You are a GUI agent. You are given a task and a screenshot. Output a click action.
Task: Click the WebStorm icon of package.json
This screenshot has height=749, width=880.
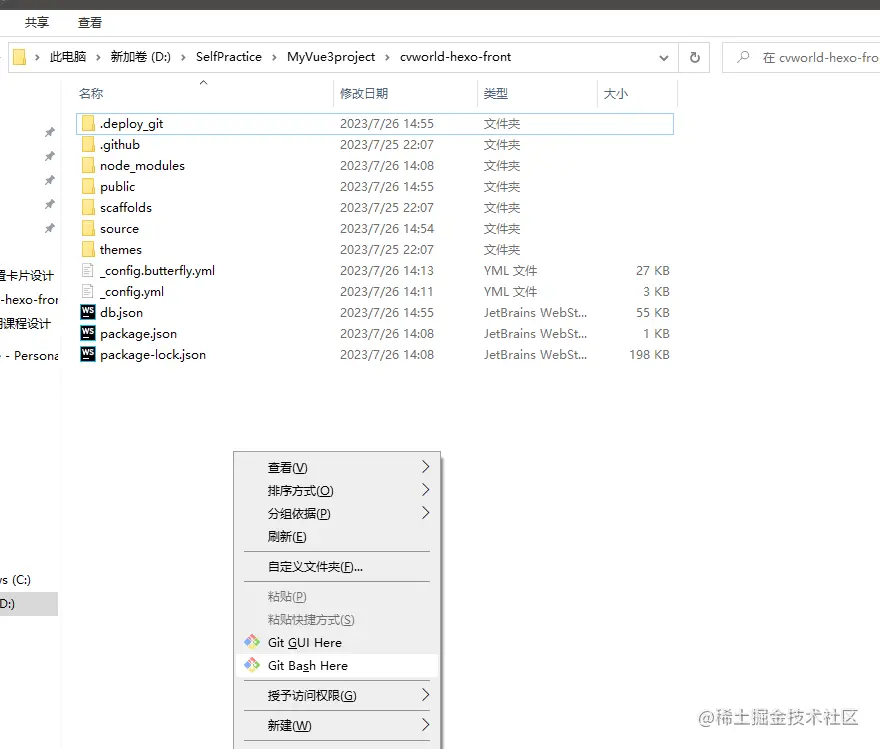pos(88,333)
